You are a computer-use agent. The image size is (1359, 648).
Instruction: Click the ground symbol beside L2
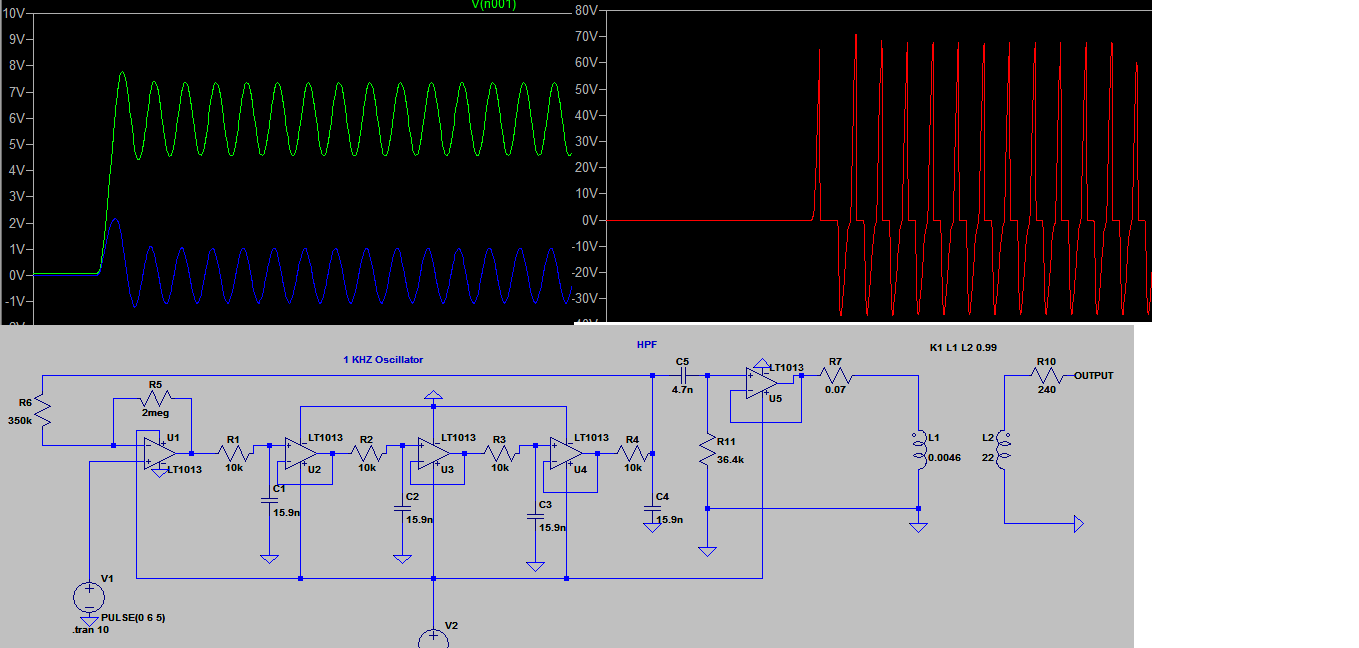1078,523
